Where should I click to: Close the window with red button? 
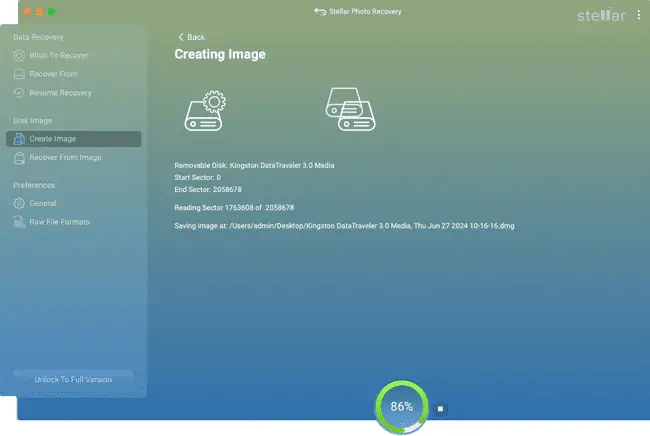point(27,12)
